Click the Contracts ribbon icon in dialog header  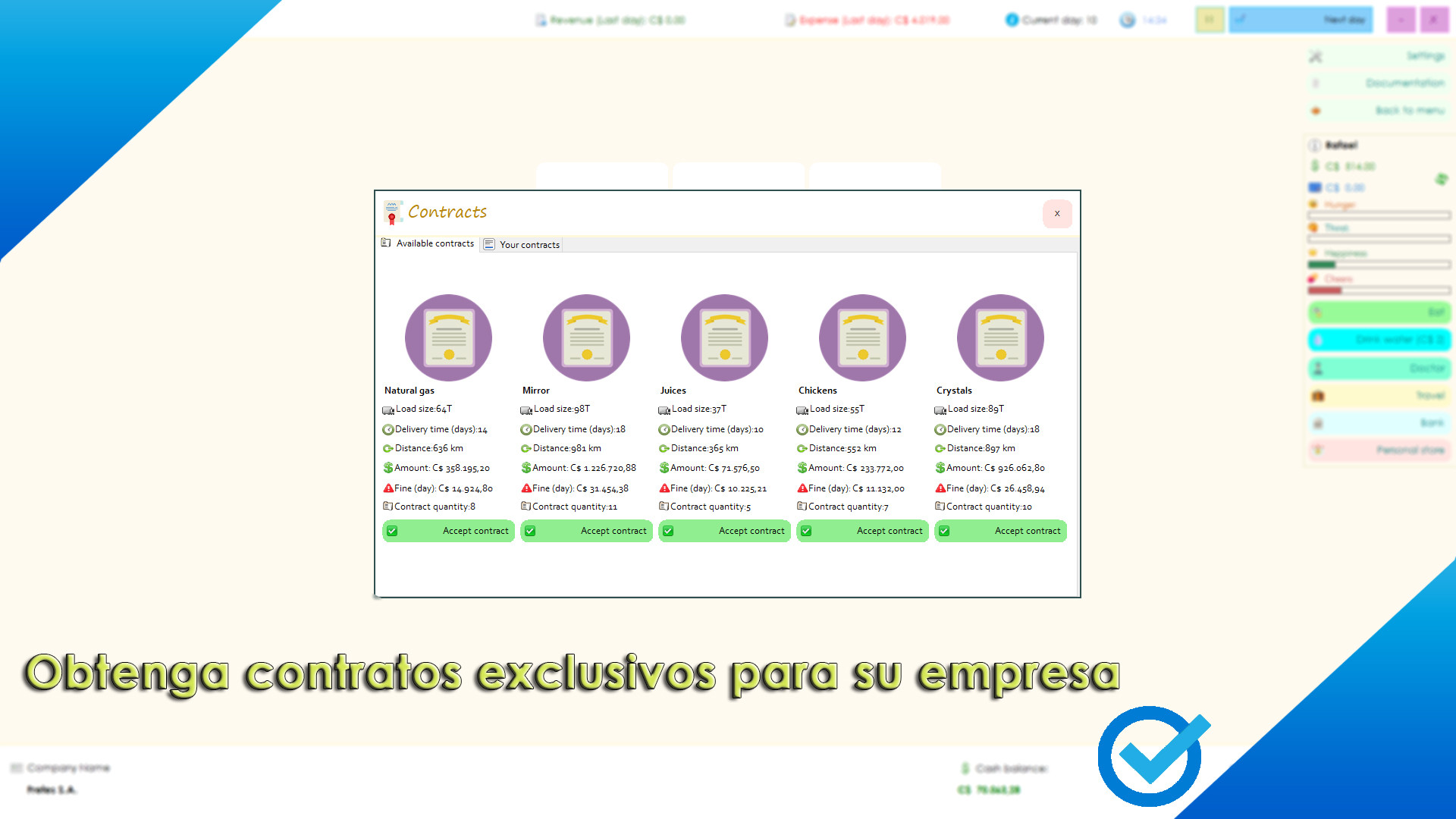[x=392, y=212]
